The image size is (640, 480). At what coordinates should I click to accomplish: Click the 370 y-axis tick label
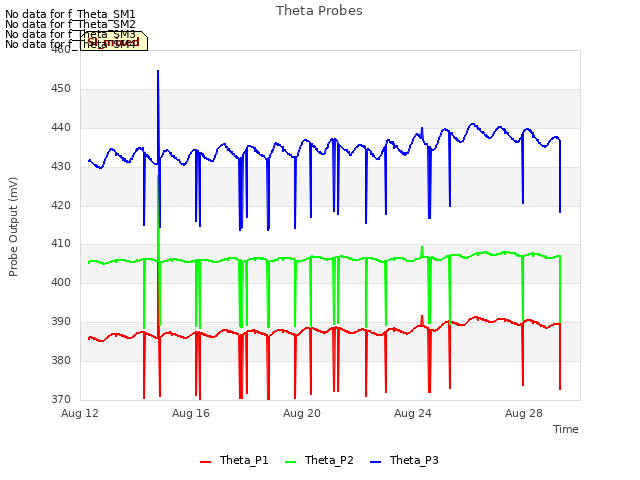pos(61,399)
